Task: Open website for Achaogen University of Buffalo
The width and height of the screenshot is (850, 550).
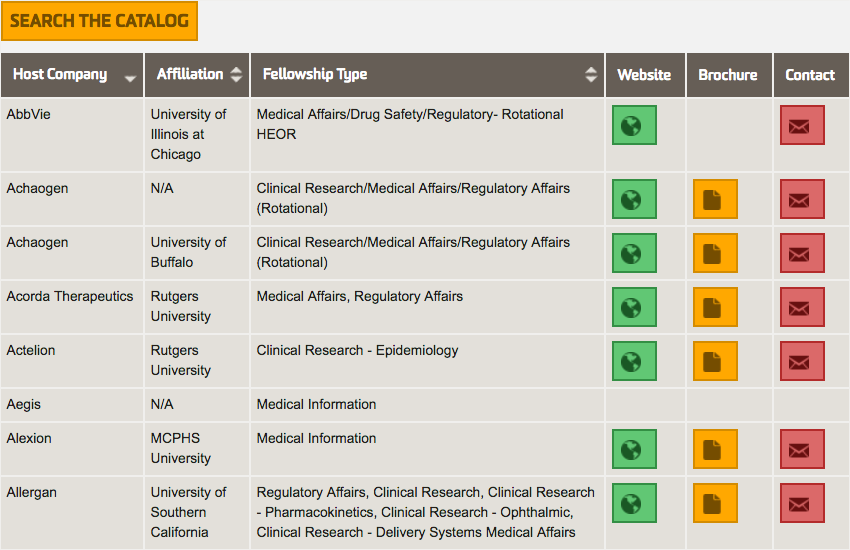Action: (x=634, y=253)
